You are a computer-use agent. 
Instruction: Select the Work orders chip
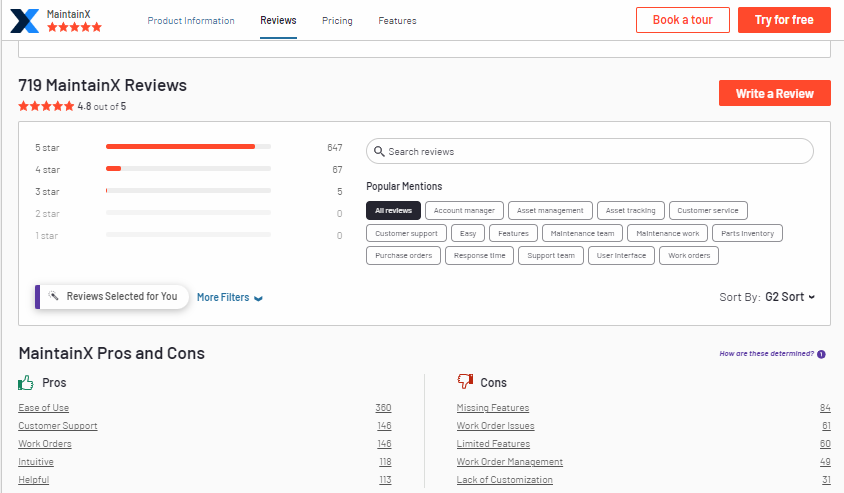tap(690, 256)
